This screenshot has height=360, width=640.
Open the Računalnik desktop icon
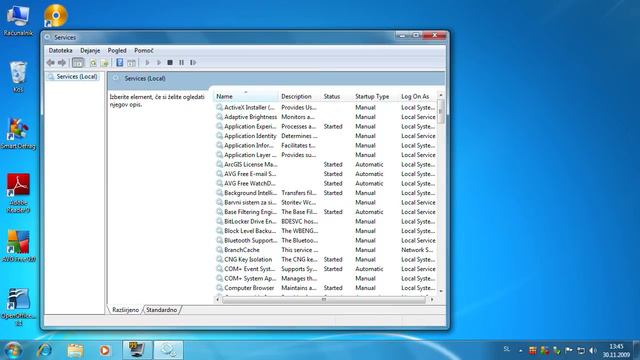click(18, 20)
